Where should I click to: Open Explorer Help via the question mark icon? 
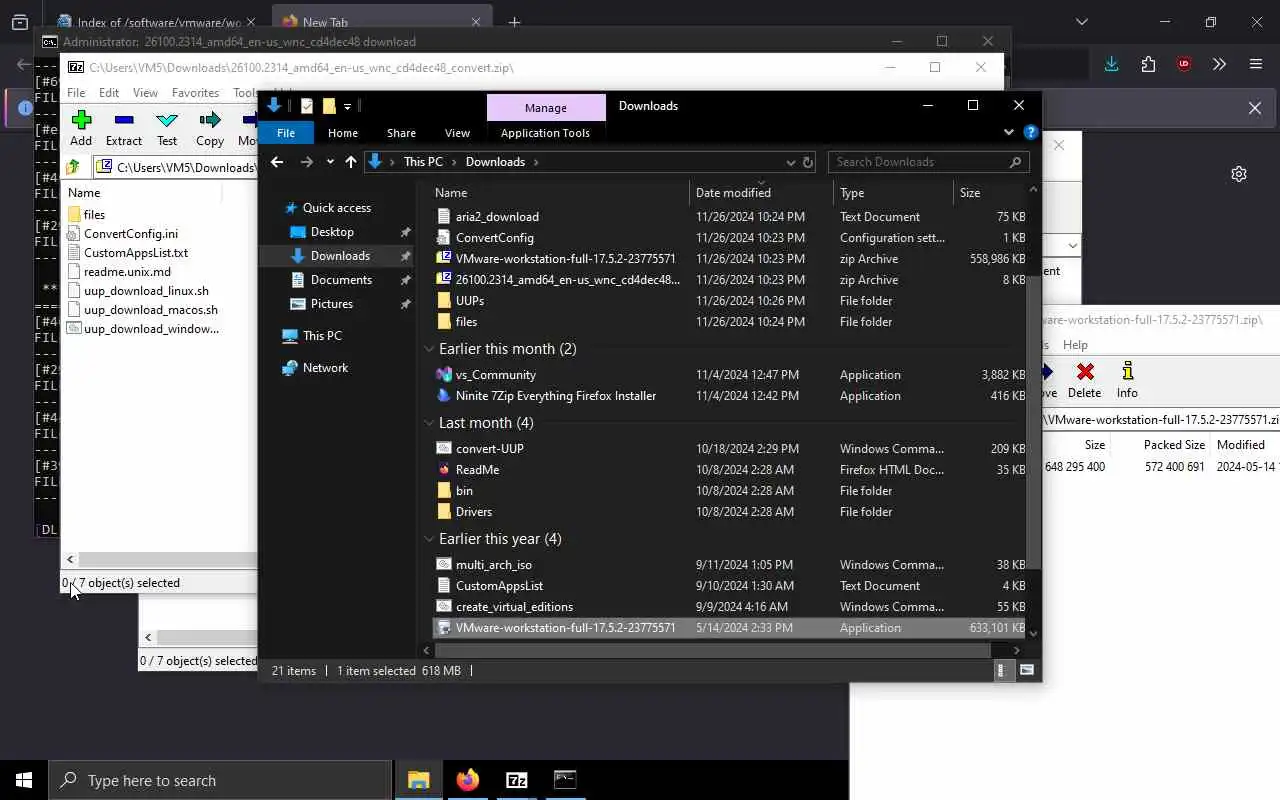(1031, 132)
